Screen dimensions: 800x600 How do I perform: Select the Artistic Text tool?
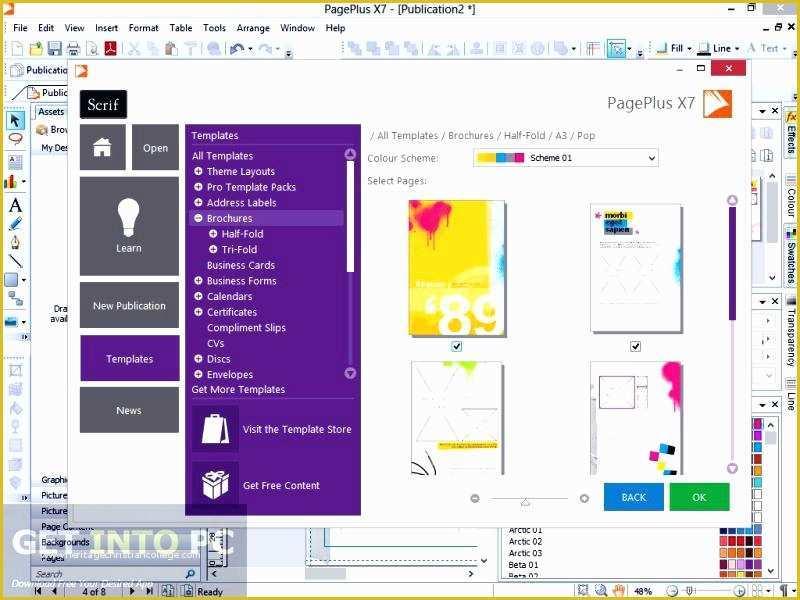[x=15, y=205]
